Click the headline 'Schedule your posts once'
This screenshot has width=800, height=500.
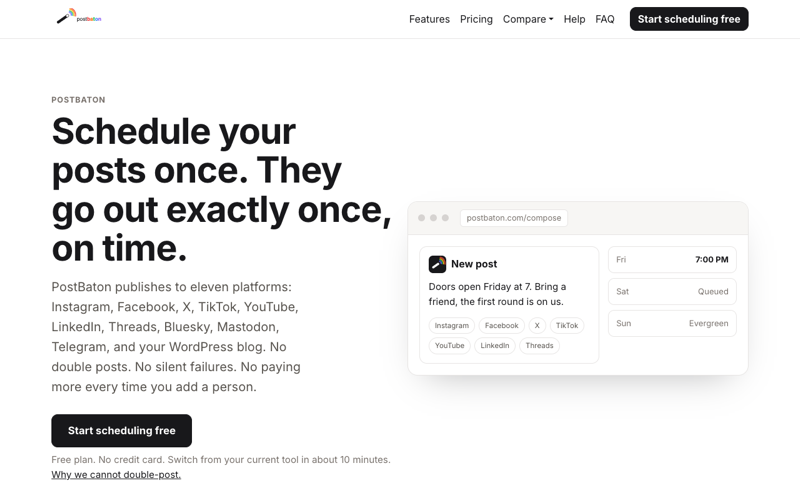[x=221, y=189]
